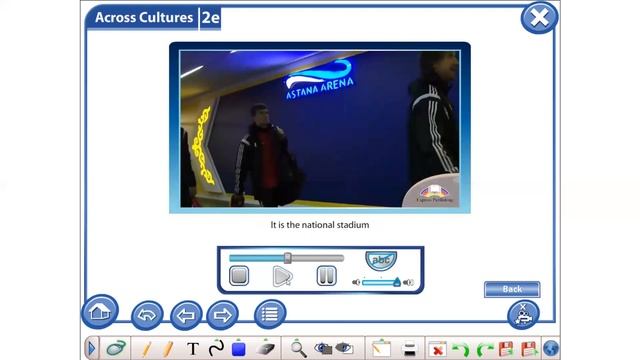640x360 pixels.
Task: Click the 'Across Cultures' title tab
Action: [x=144, y=18]
